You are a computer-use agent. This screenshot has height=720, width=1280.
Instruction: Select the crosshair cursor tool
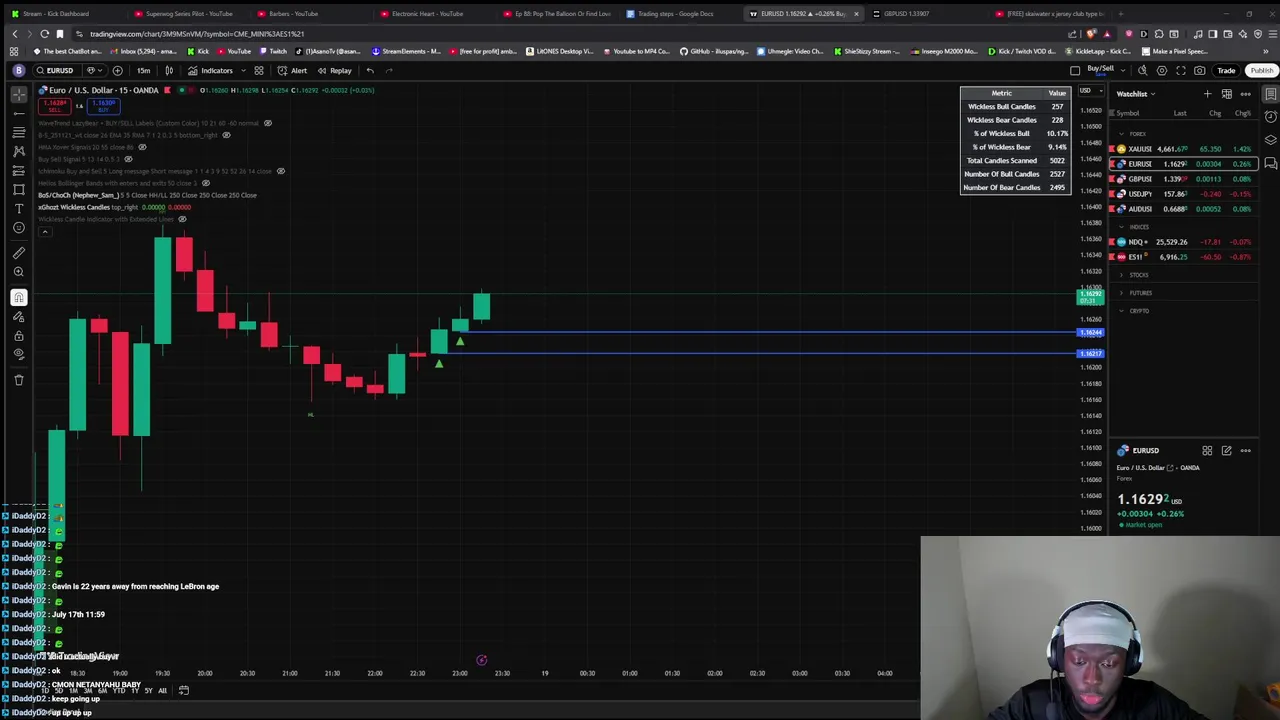point(18,94)
